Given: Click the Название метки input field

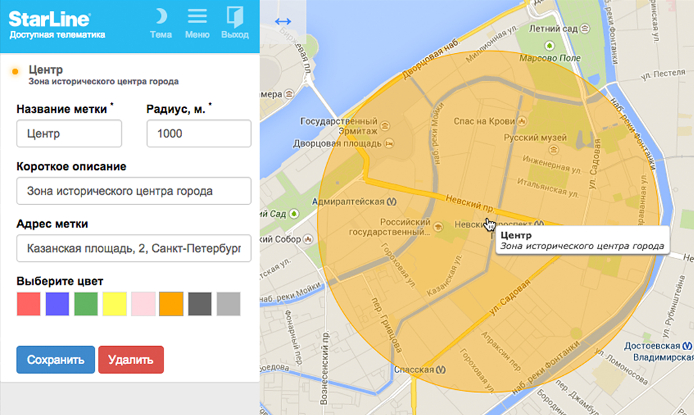Looking at the screenshot, I should click(69, 133).
